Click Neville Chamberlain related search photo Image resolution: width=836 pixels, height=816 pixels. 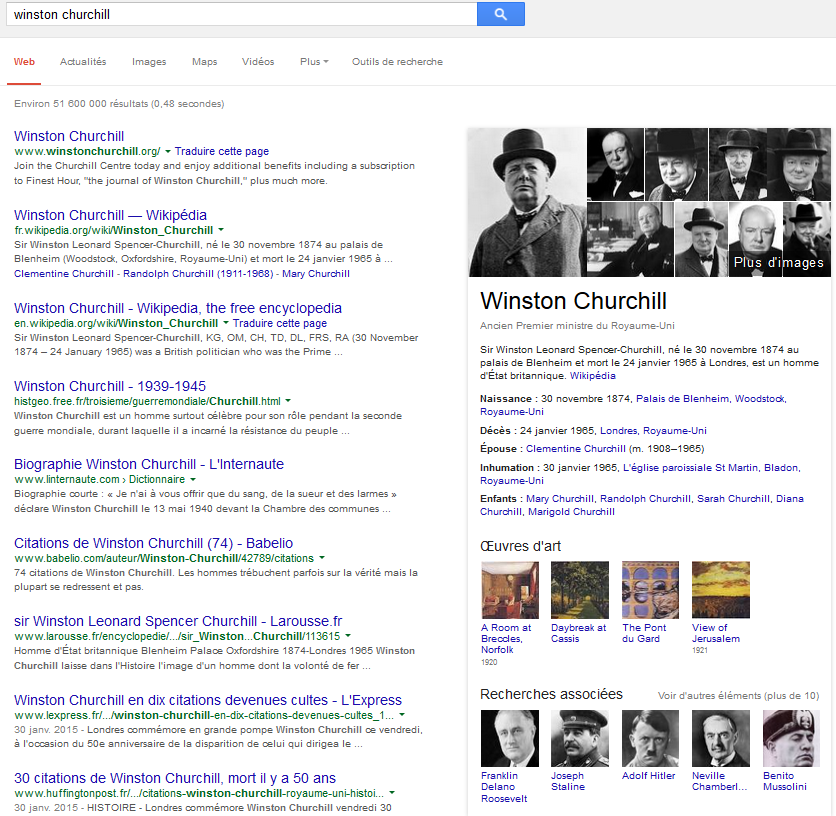coord(721,738)
